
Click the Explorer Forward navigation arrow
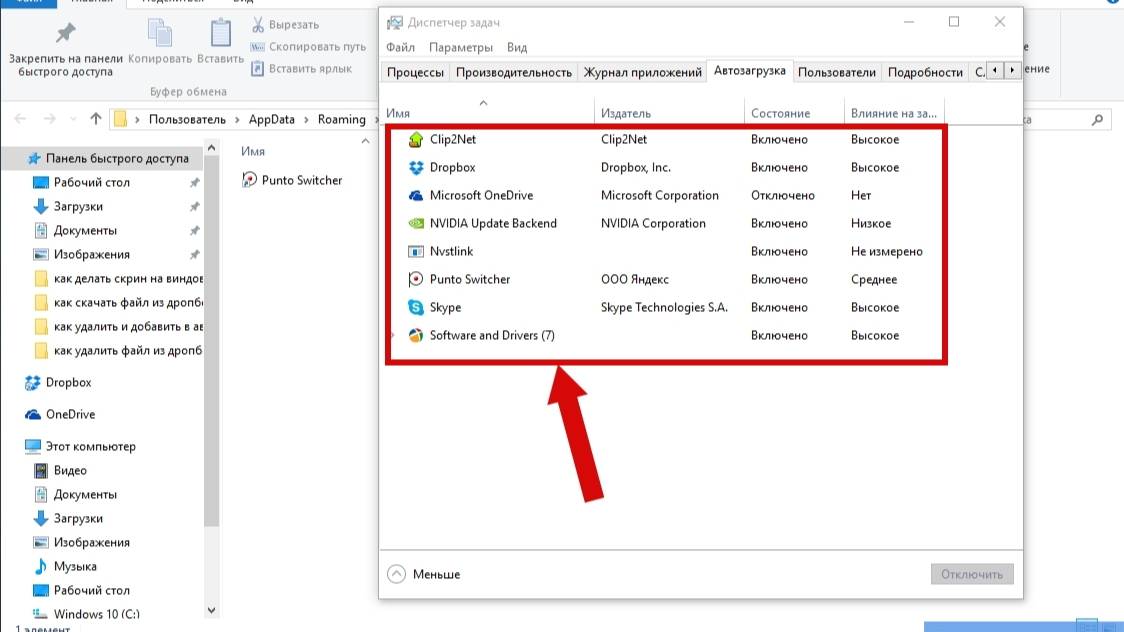[49, 119]
